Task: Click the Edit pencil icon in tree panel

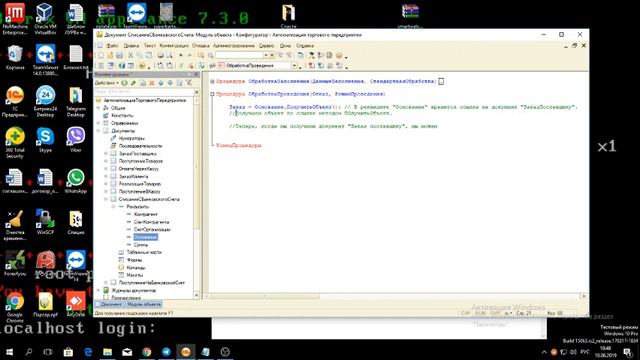Action: [x=133, y=83]
